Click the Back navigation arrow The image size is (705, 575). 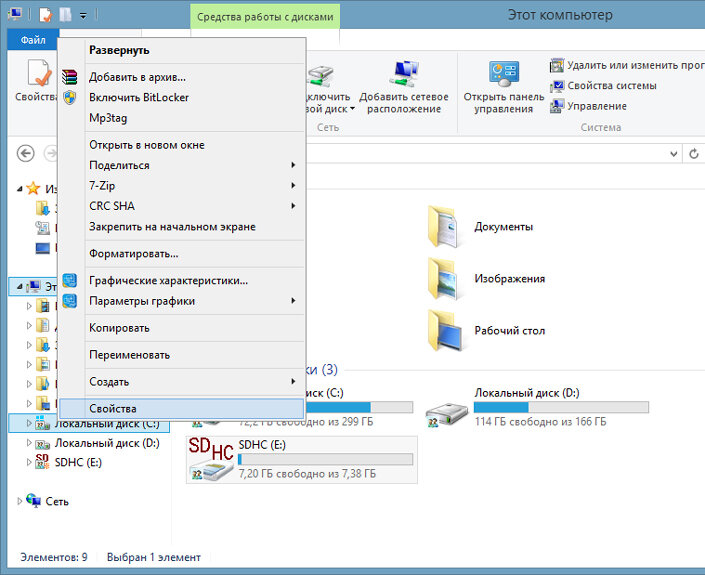26,153
